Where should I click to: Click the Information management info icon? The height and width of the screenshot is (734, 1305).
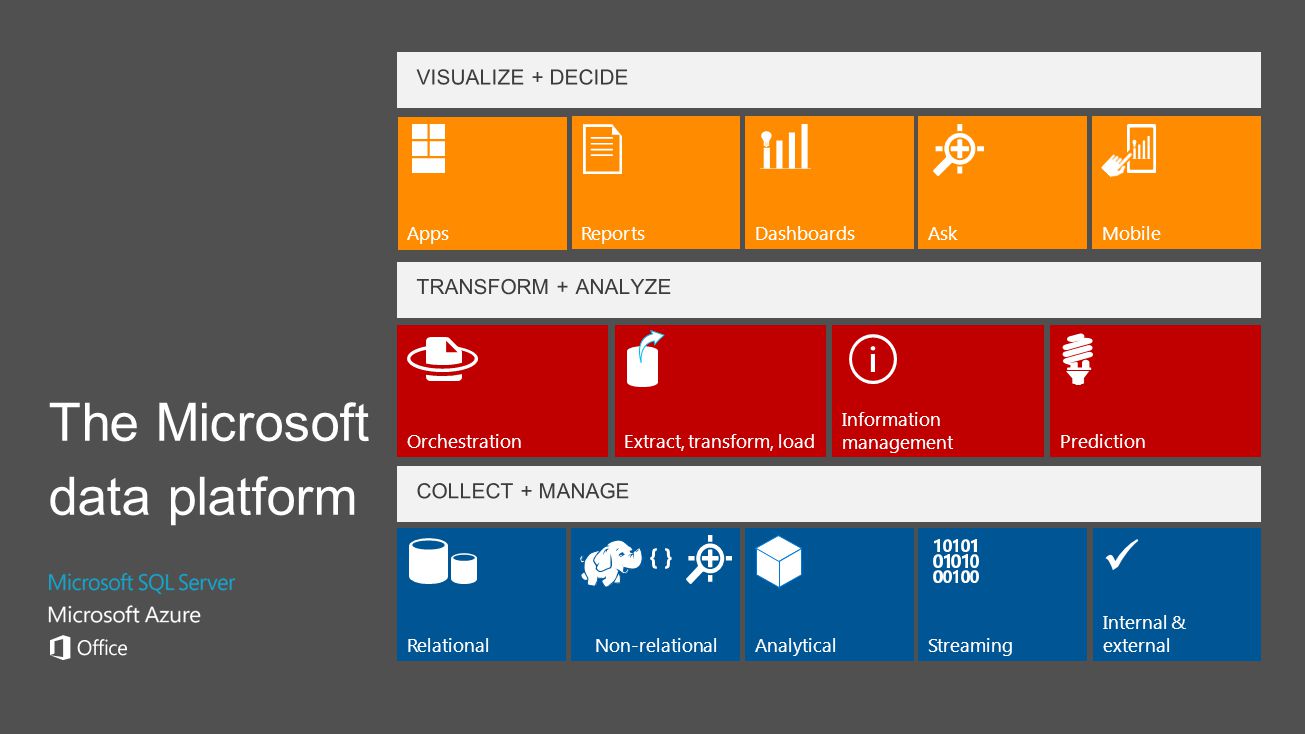point(873,359)
